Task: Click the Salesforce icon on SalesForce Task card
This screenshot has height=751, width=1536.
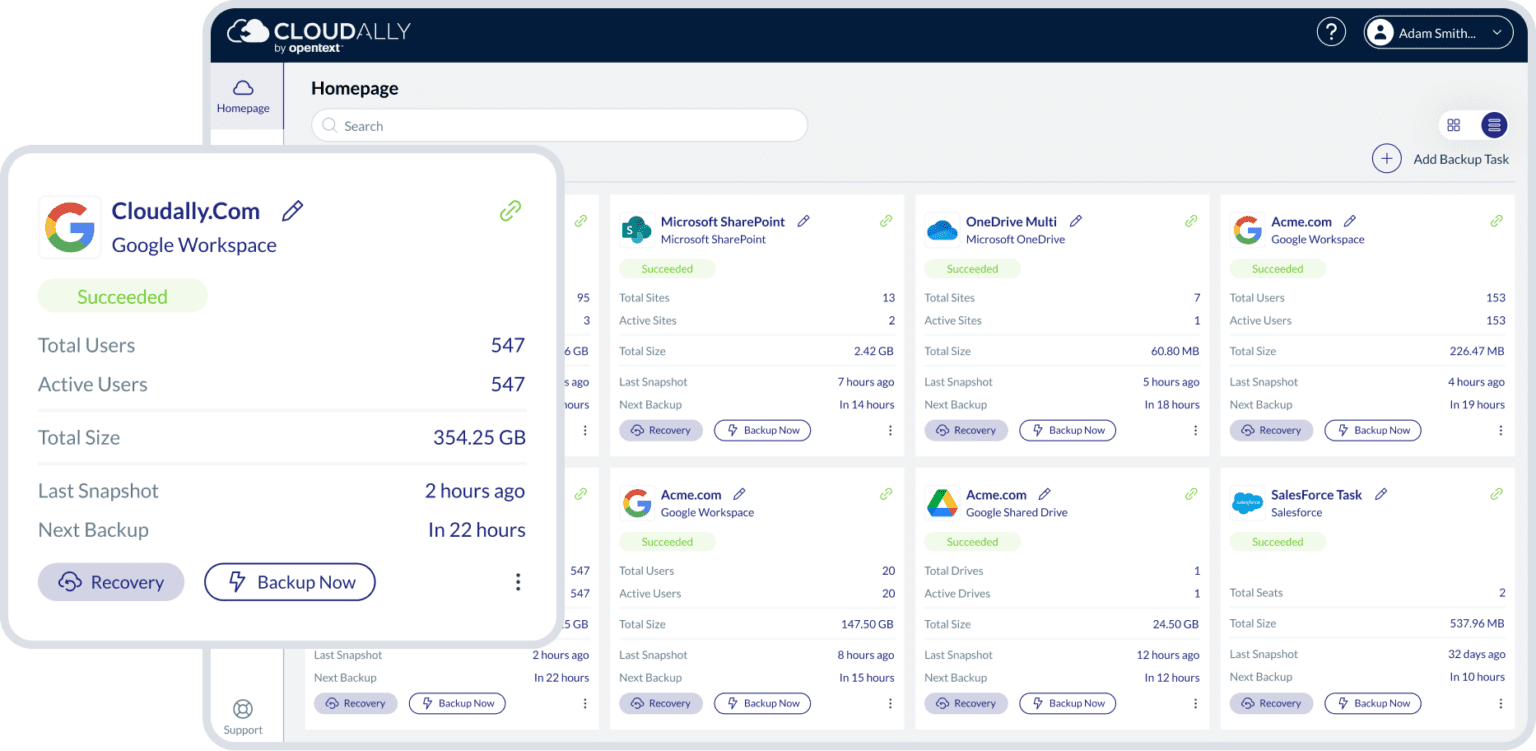Action: 1247,503
